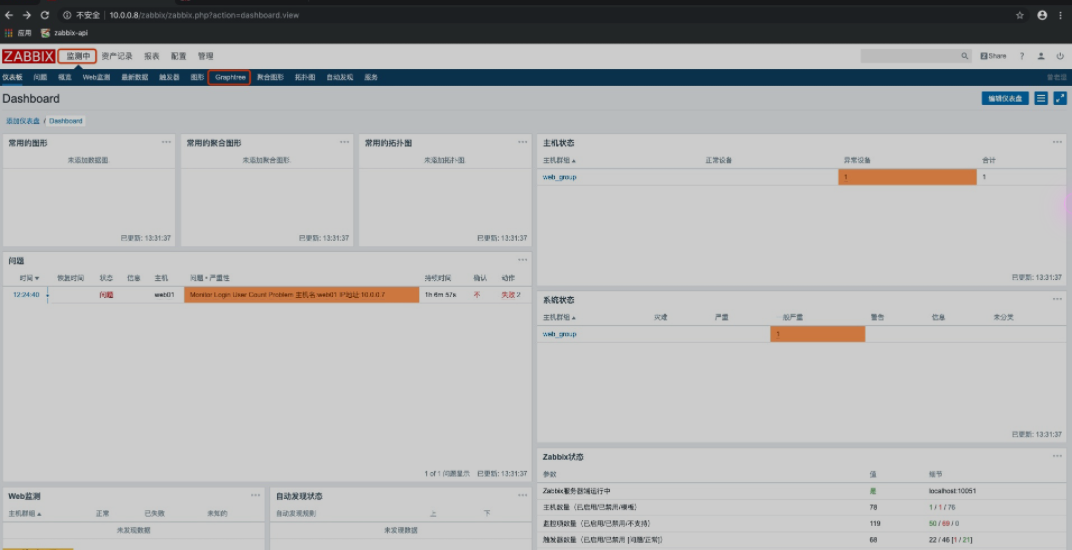Sort 系统状态 table by 主机群组 header

(559, 318)
